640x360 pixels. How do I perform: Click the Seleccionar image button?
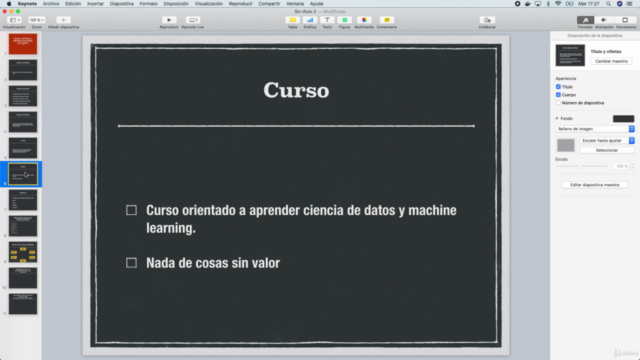[607, 150]
